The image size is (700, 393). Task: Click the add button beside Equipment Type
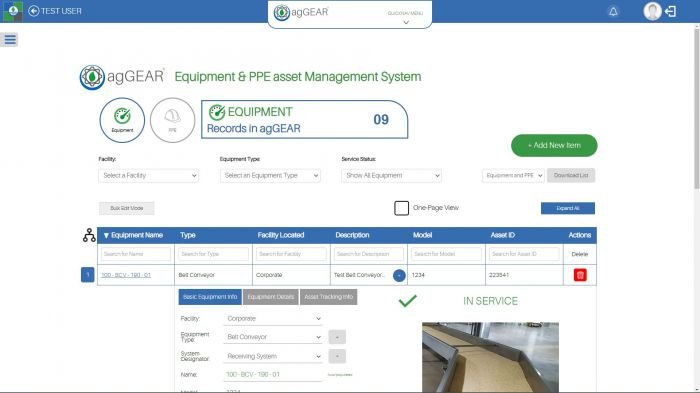[337, 337]
